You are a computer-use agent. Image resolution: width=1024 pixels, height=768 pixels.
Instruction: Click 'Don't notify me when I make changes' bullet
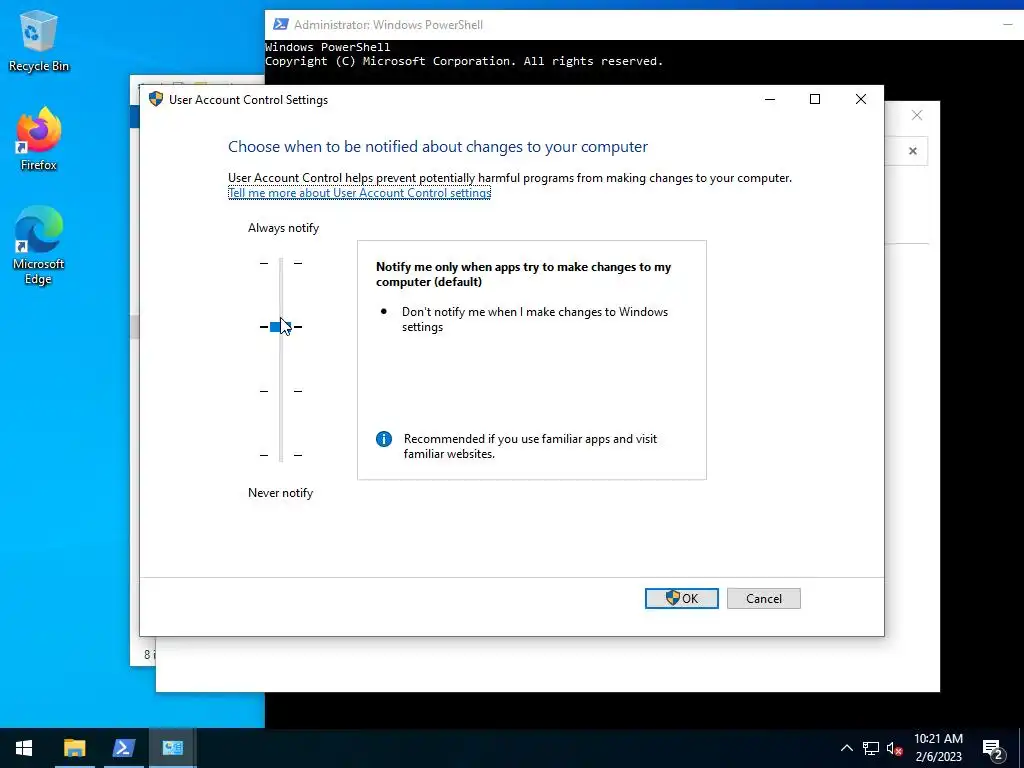click(535, 319)
